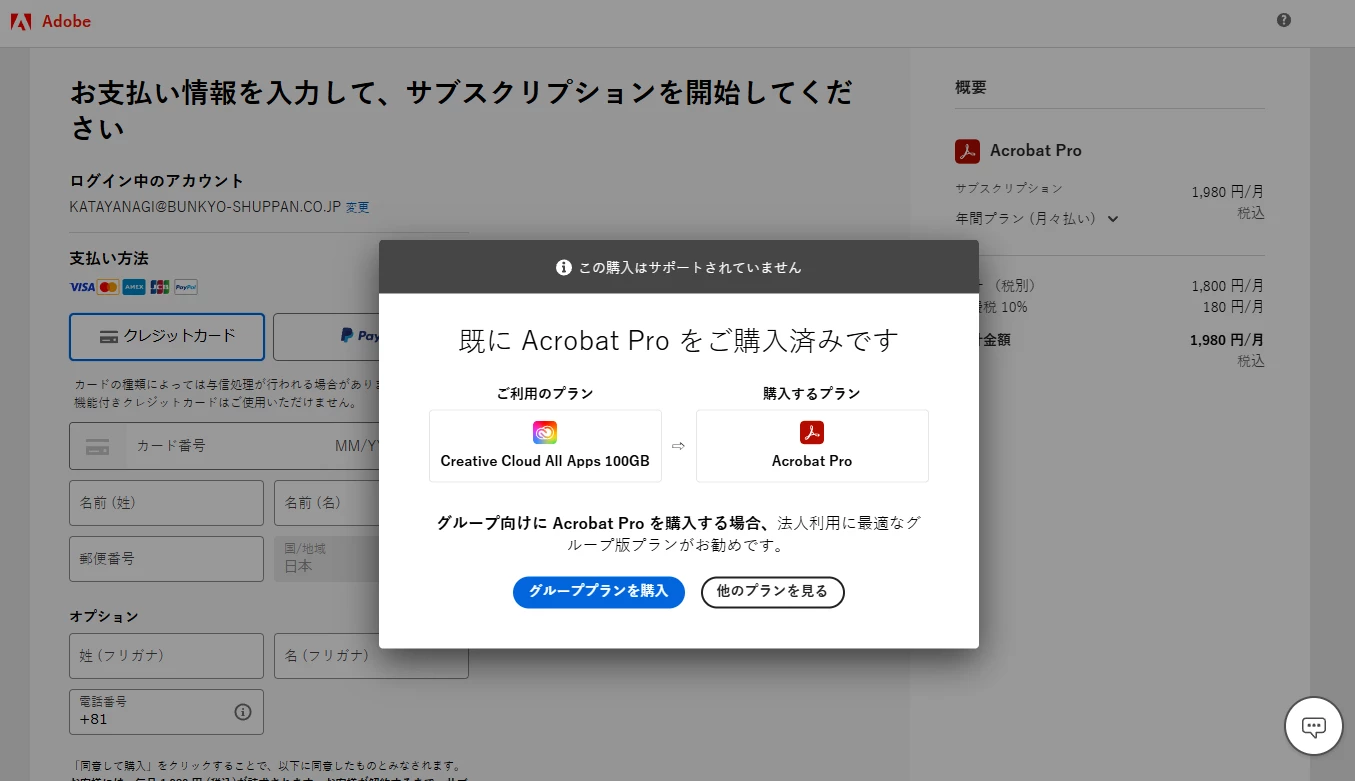Click the ご利用のプラン label

545,394
